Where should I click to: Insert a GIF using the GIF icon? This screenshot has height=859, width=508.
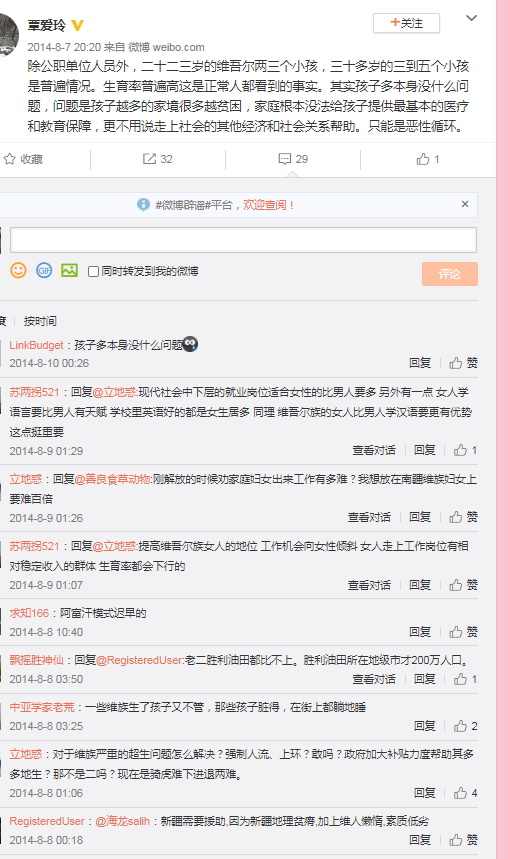[44, 271]
